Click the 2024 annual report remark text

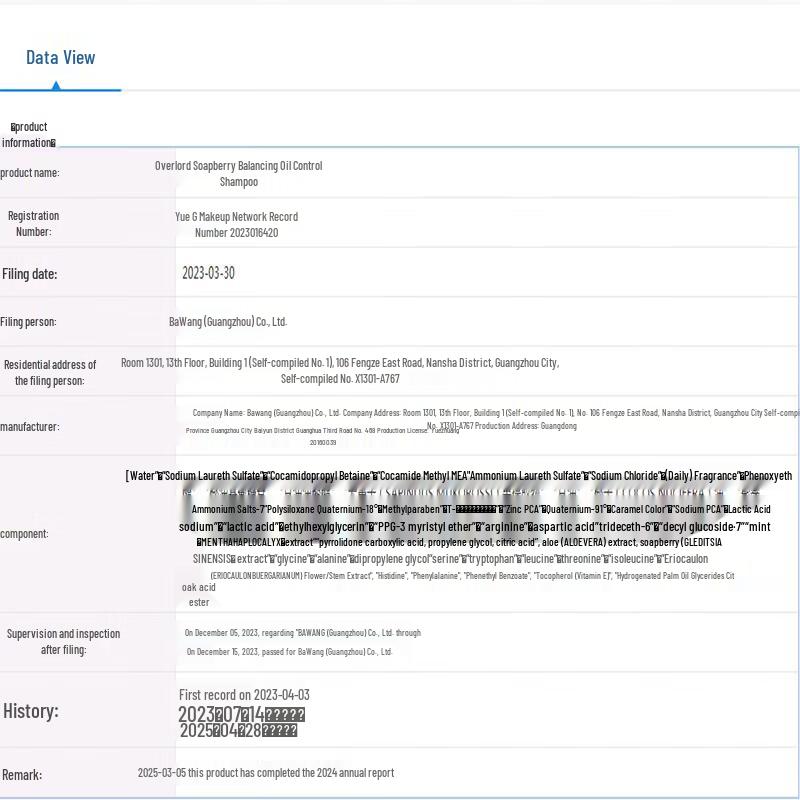(x=266, y=773)
